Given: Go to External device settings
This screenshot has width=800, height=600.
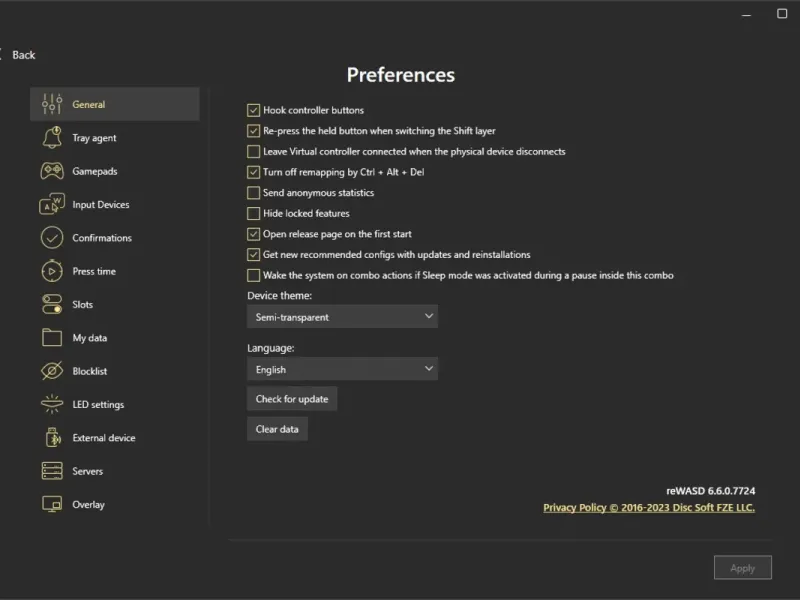Looking at the screenshot, I should (x=103, y=438).
